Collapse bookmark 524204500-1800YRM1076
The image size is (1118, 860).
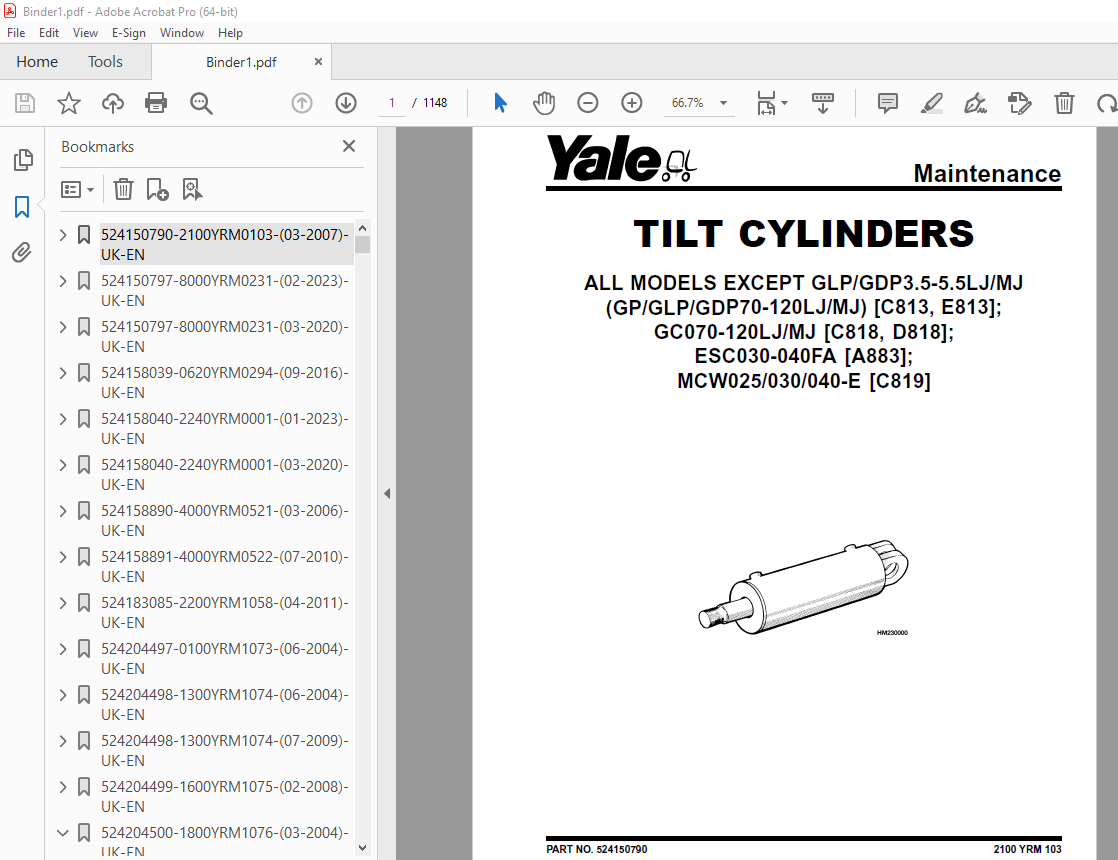coord(63,832)
